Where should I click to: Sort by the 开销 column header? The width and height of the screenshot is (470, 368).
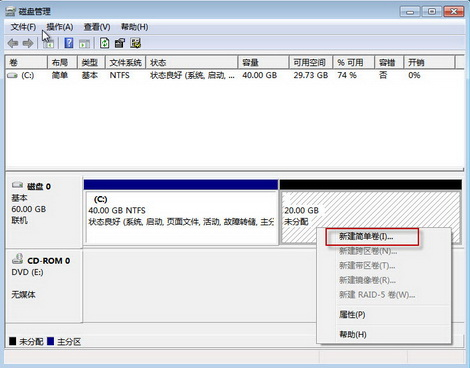pyautogui.click(x=429, y=63)
